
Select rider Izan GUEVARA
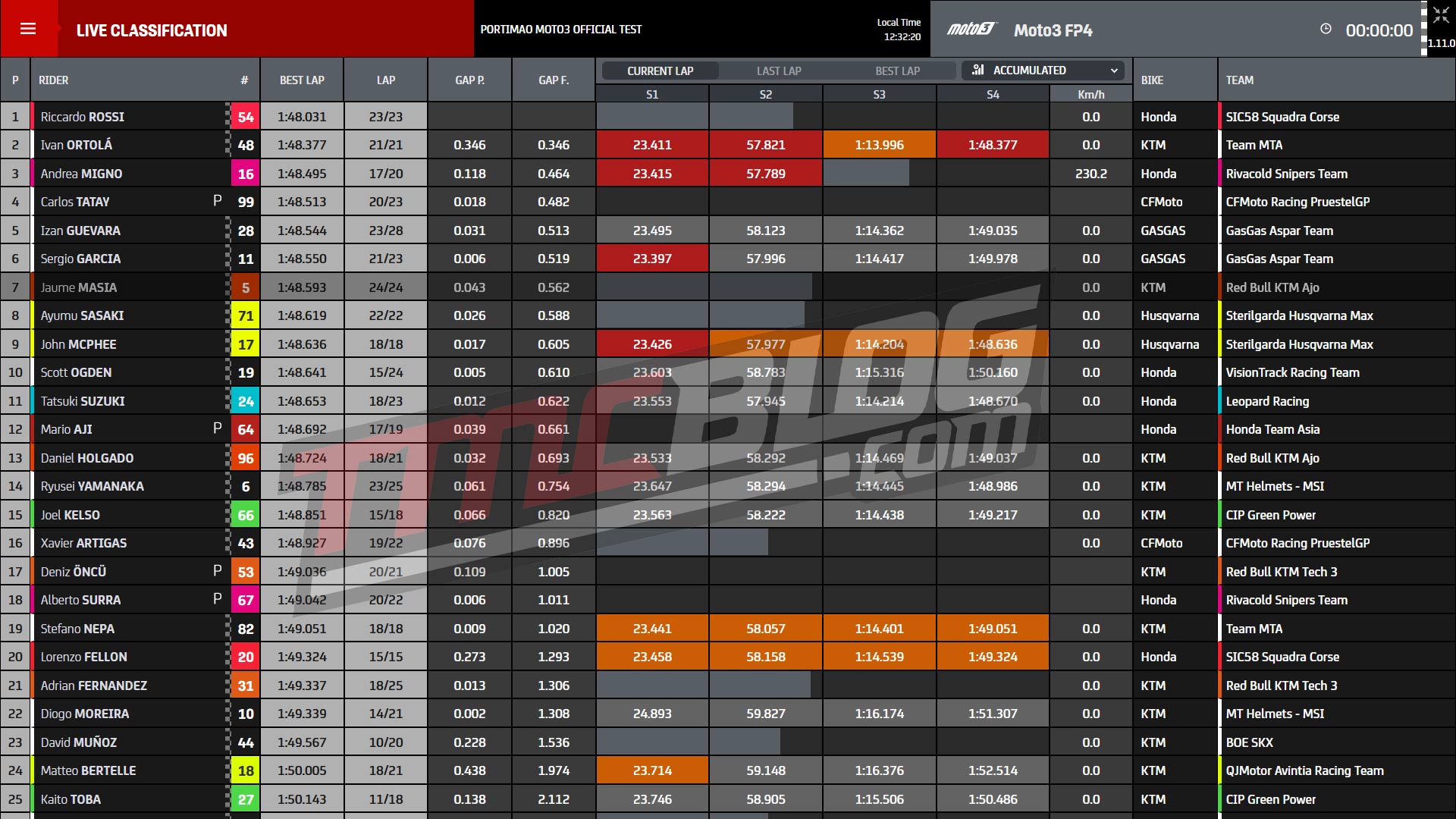coord(80,231)
